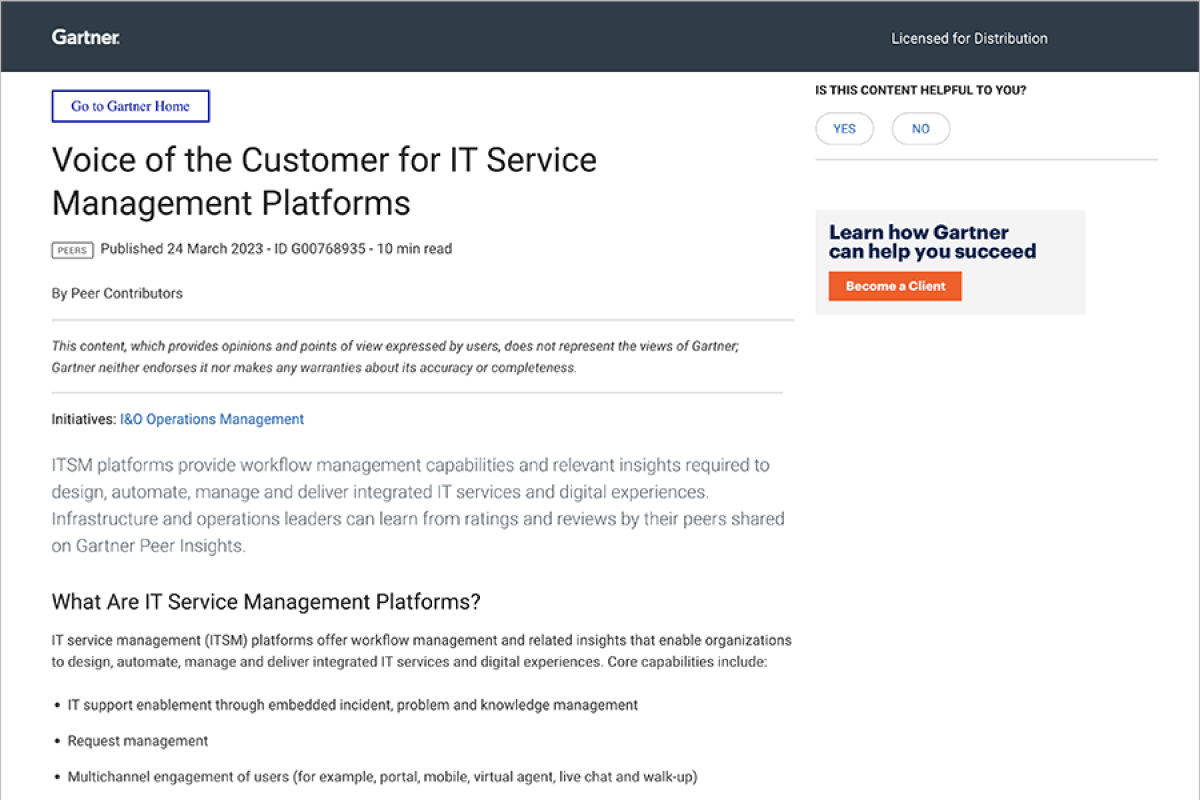
Task: Click the Learn how Gartner can help banner text
Action: coord(932,242)
